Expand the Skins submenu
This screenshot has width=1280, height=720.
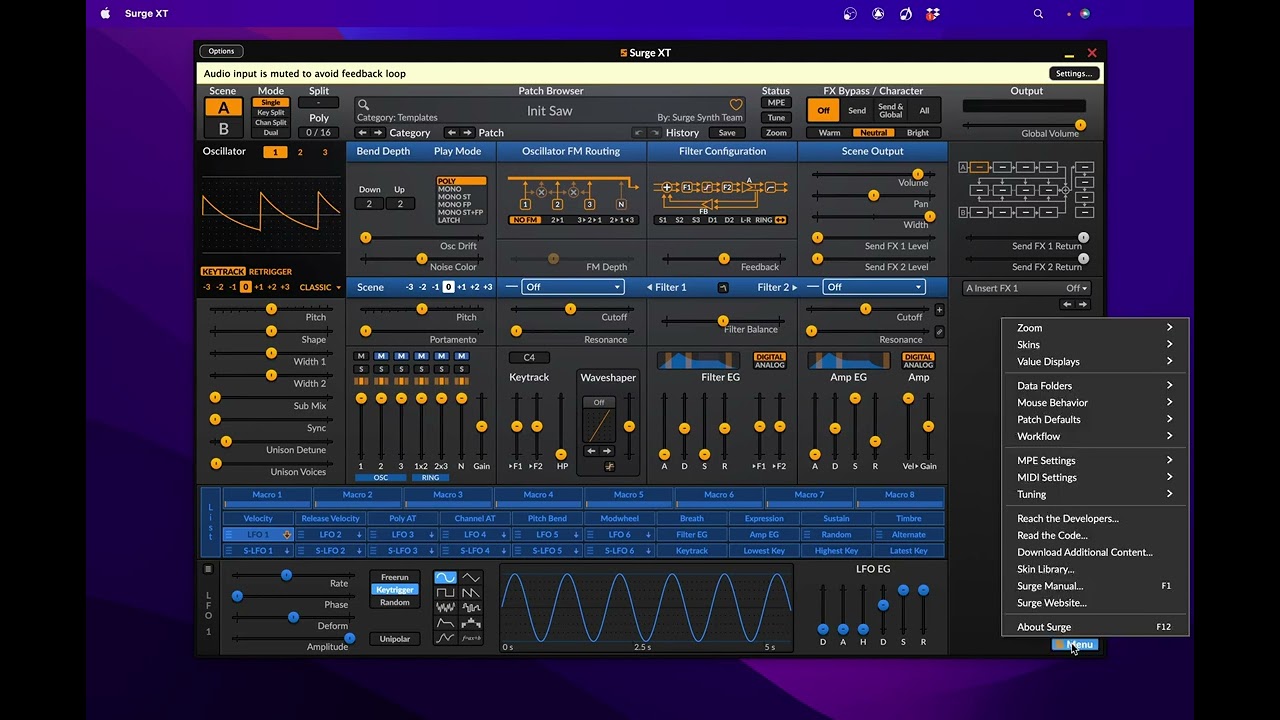pyautogui.click(x=1095, y=345)
